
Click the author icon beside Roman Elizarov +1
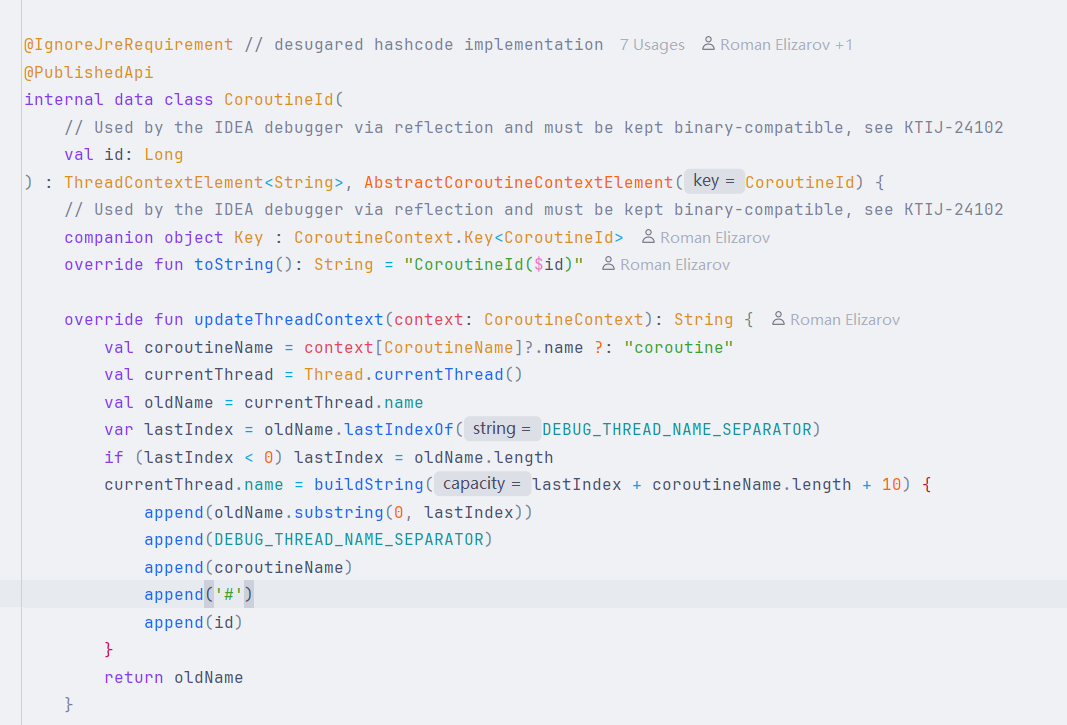click(708, 44)
